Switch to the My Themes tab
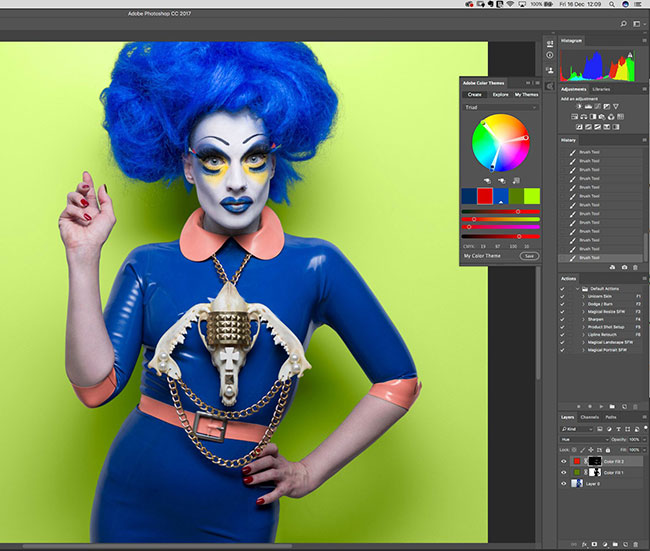This screenshot has height=551, width=650. 526,95
